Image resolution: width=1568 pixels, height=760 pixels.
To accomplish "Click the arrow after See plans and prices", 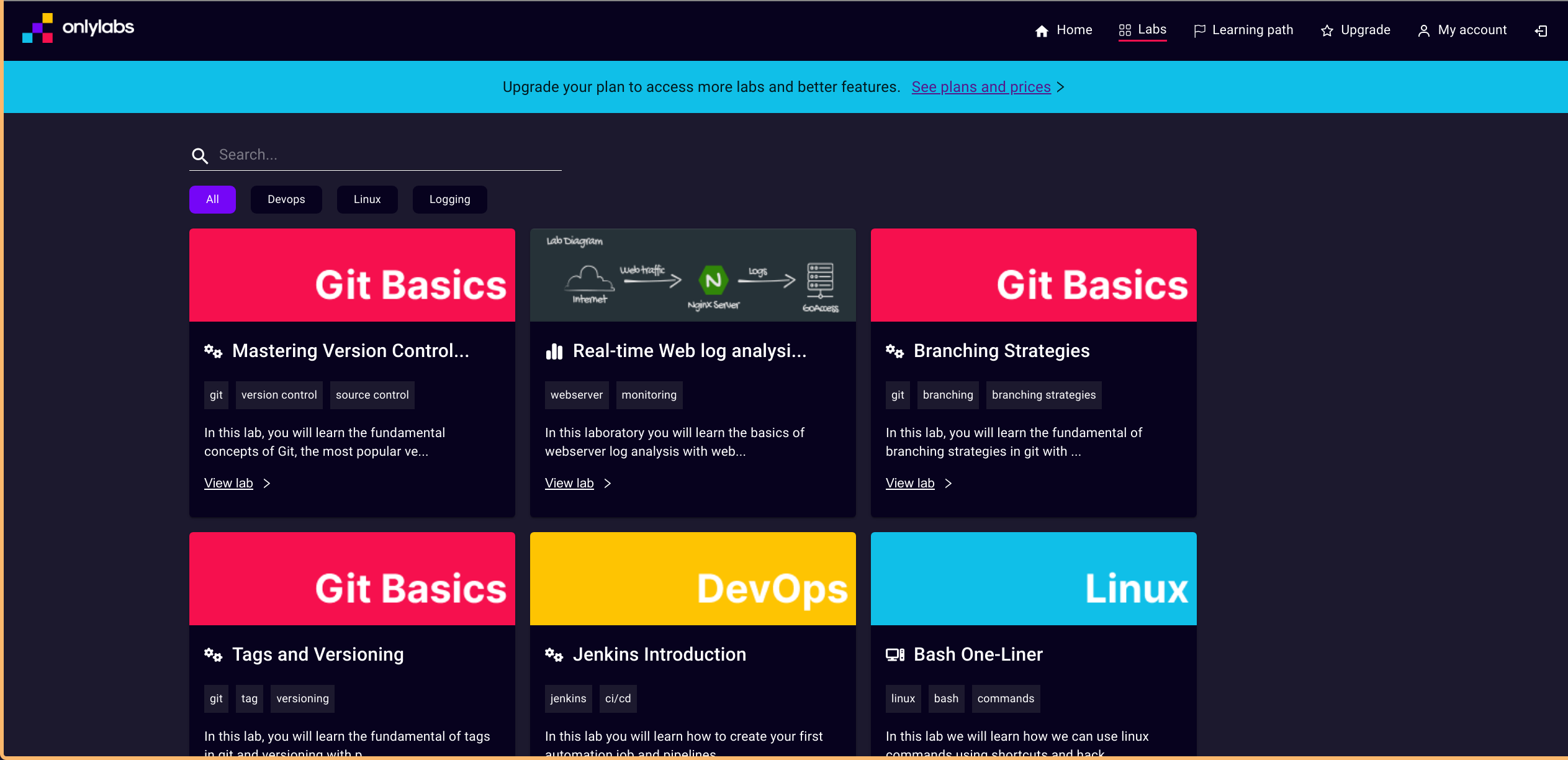I will coord(1060,87).
